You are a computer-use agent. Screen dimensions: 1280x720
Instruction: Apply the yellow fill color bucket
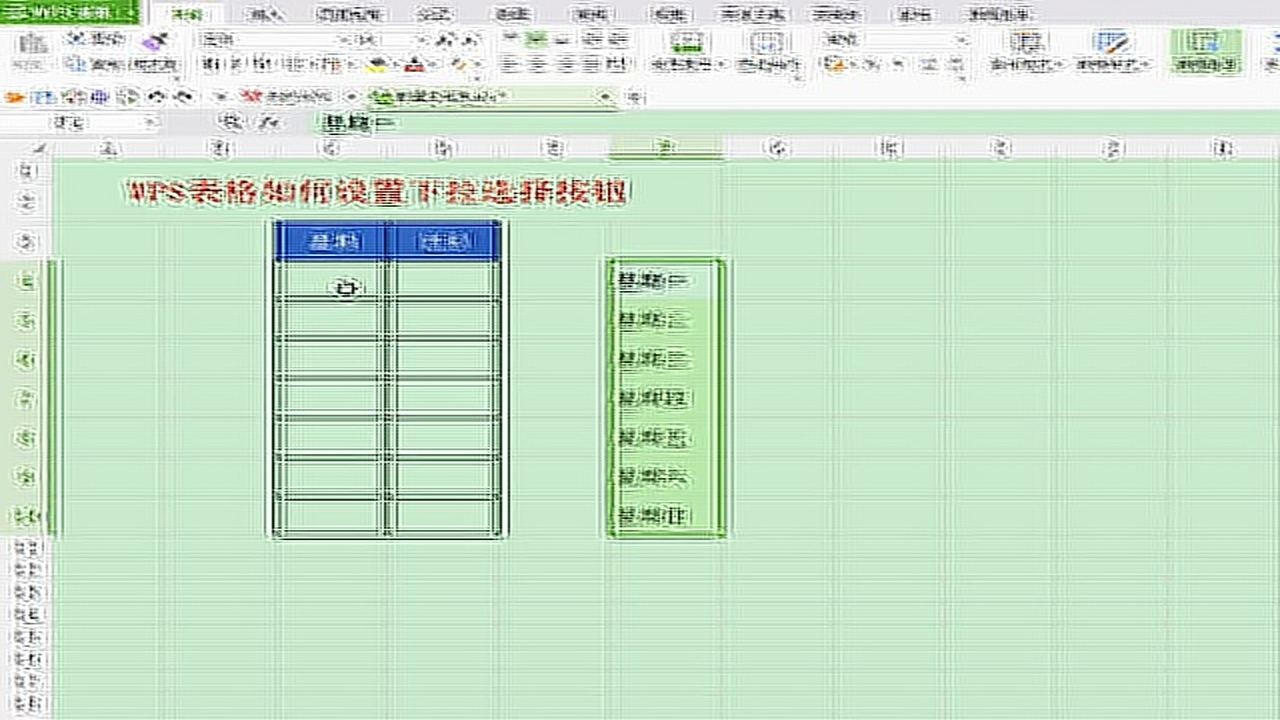pos(378,64)
